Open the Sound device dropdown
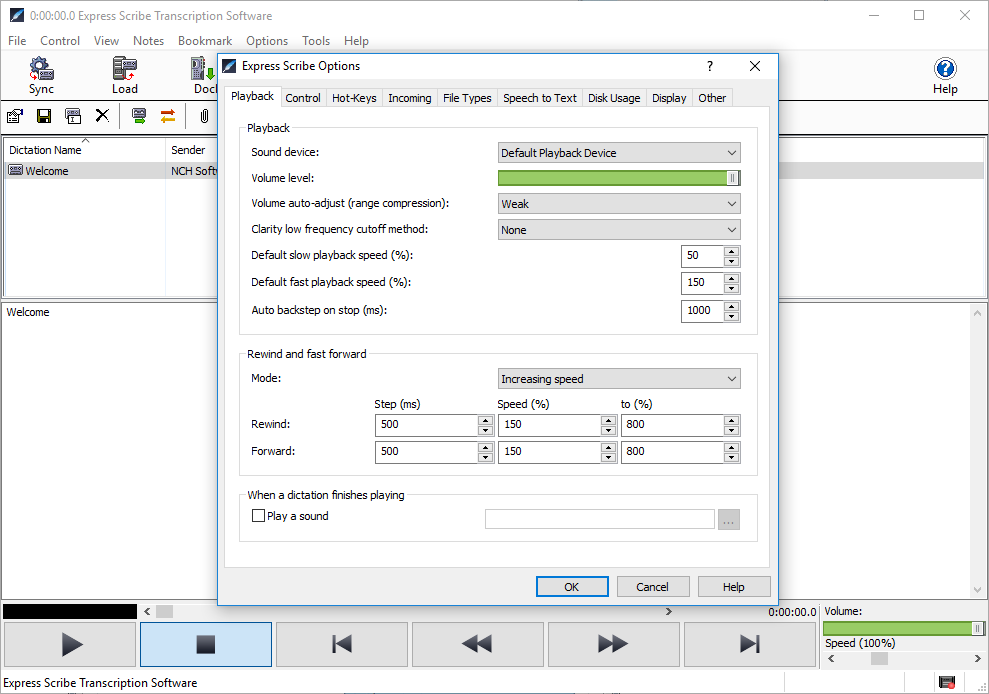Viewport: 989px width, 694px height. (618, 152)
